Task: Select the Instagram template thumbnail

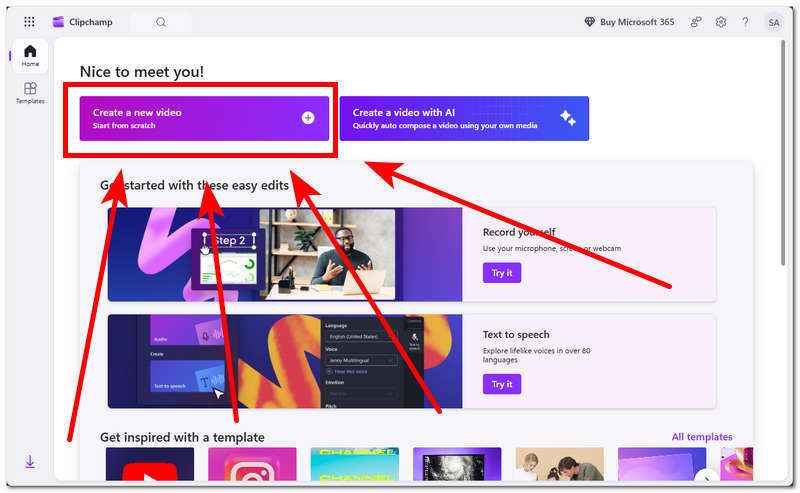Action: click(x=252, y=464)
